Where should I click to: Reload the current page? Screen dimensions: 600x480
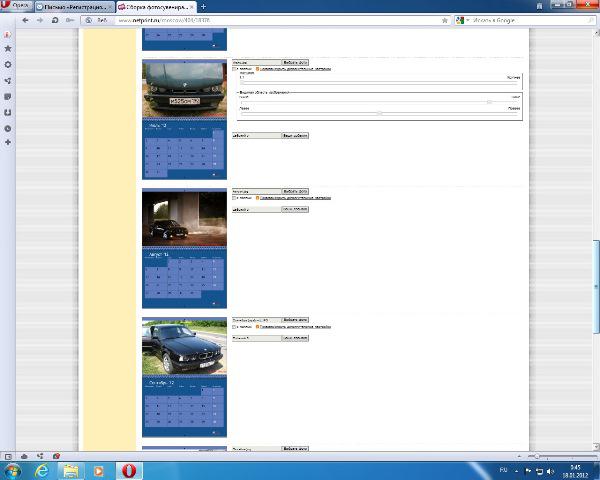click(55, 20)
